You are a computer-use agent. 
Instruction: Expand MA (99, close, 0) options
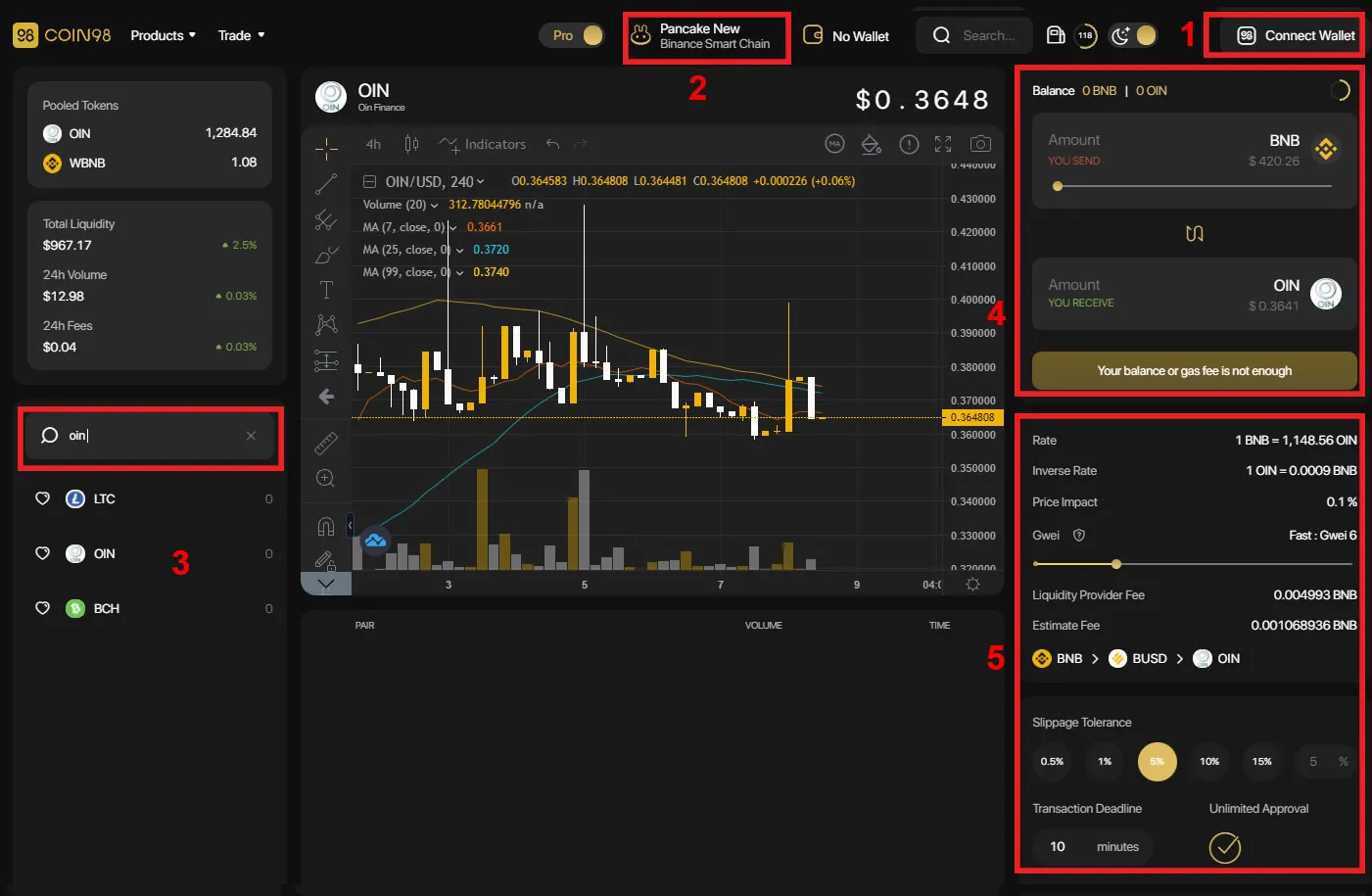459,273
